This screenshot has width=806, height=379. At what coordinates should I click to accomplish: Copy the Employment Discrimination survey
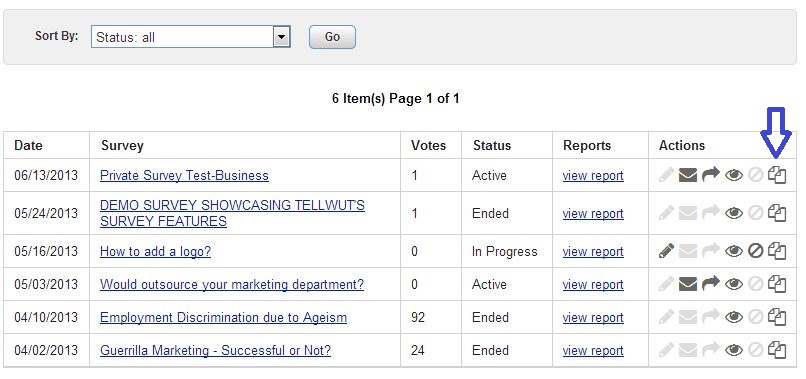[777, 317]
